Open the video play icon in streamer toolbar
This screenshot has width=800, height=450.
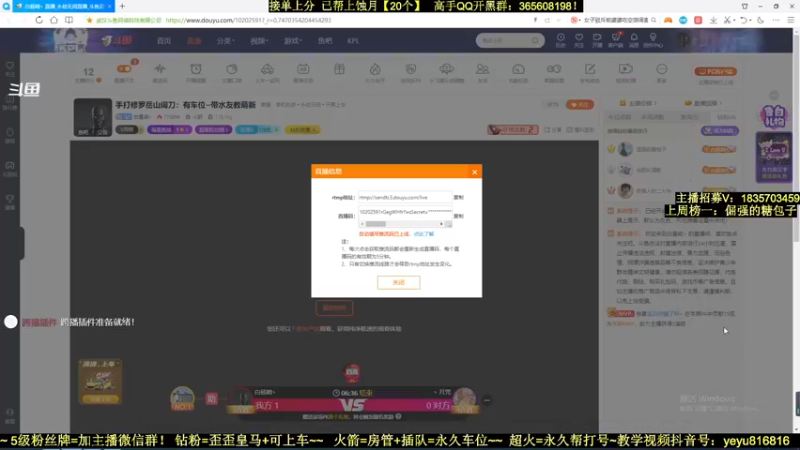pyautogui.click(x=626, y=69)
